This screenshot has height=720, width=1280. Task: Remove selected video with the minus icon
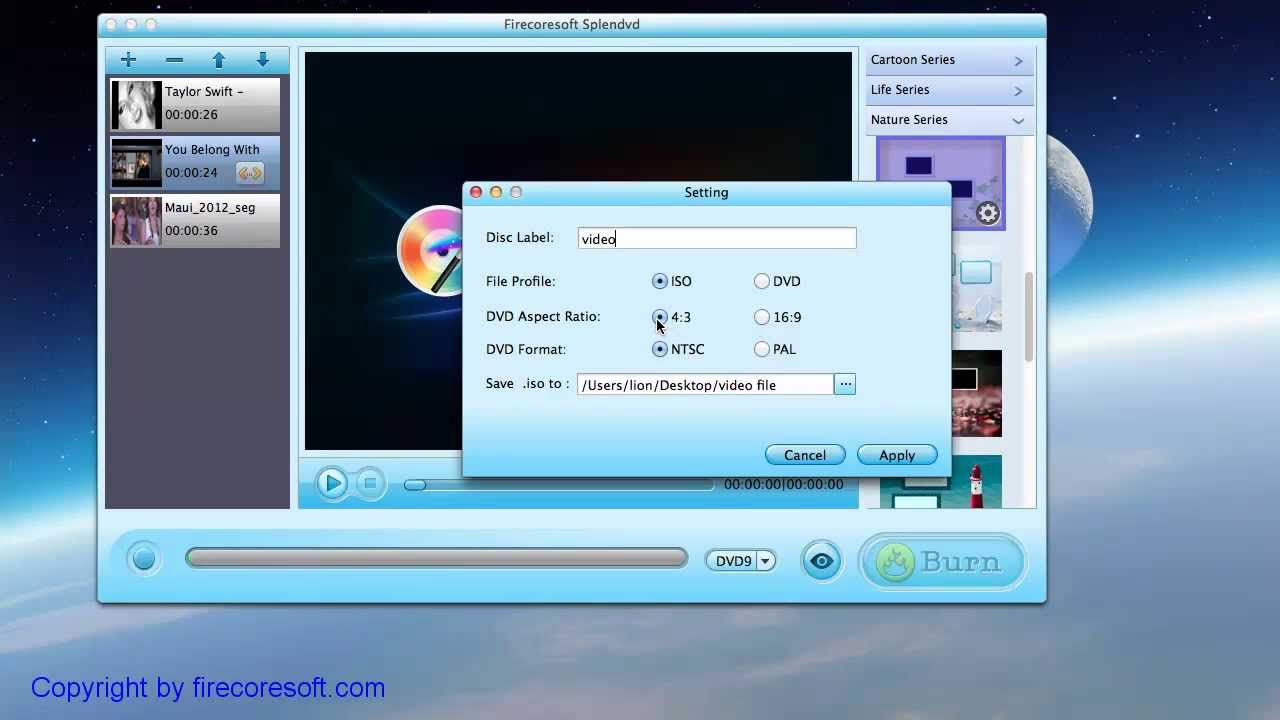point(174,60)
